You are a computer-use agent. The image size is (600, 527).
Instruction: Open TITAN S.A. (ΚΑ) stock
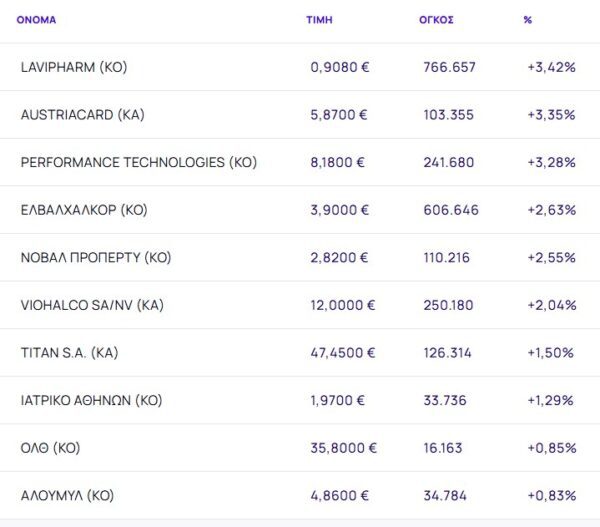click(70, 352)
